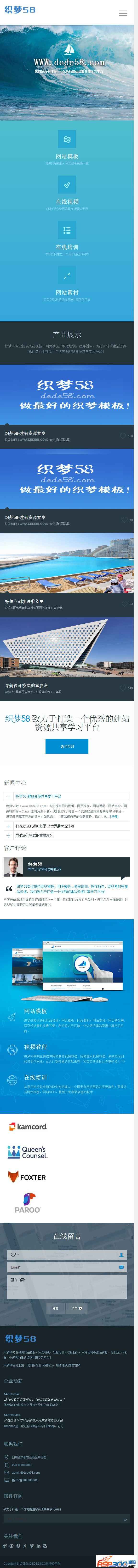Expand the 好想立刻跳进蔚蓝里 news item
The width and height of the screenshot is (138, 1568).
[67, 826]
